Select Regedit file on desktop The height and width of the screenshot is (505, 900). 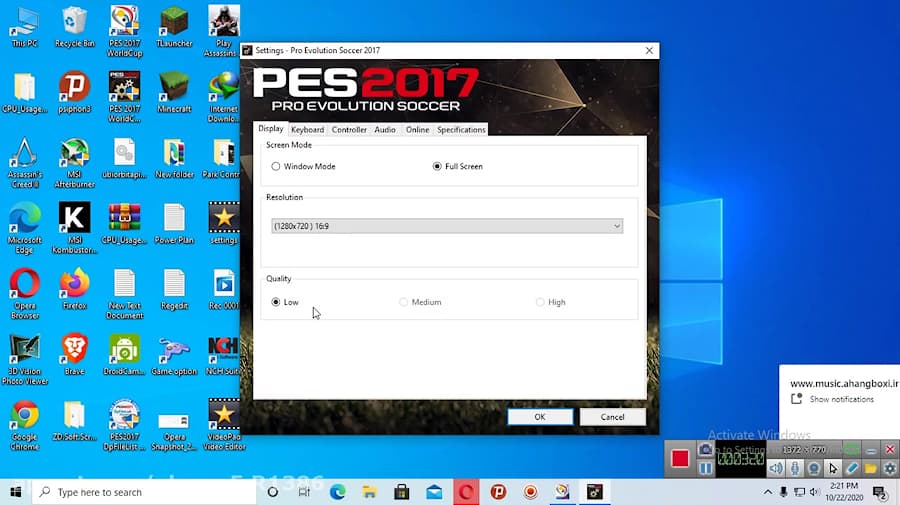(174, 290)
